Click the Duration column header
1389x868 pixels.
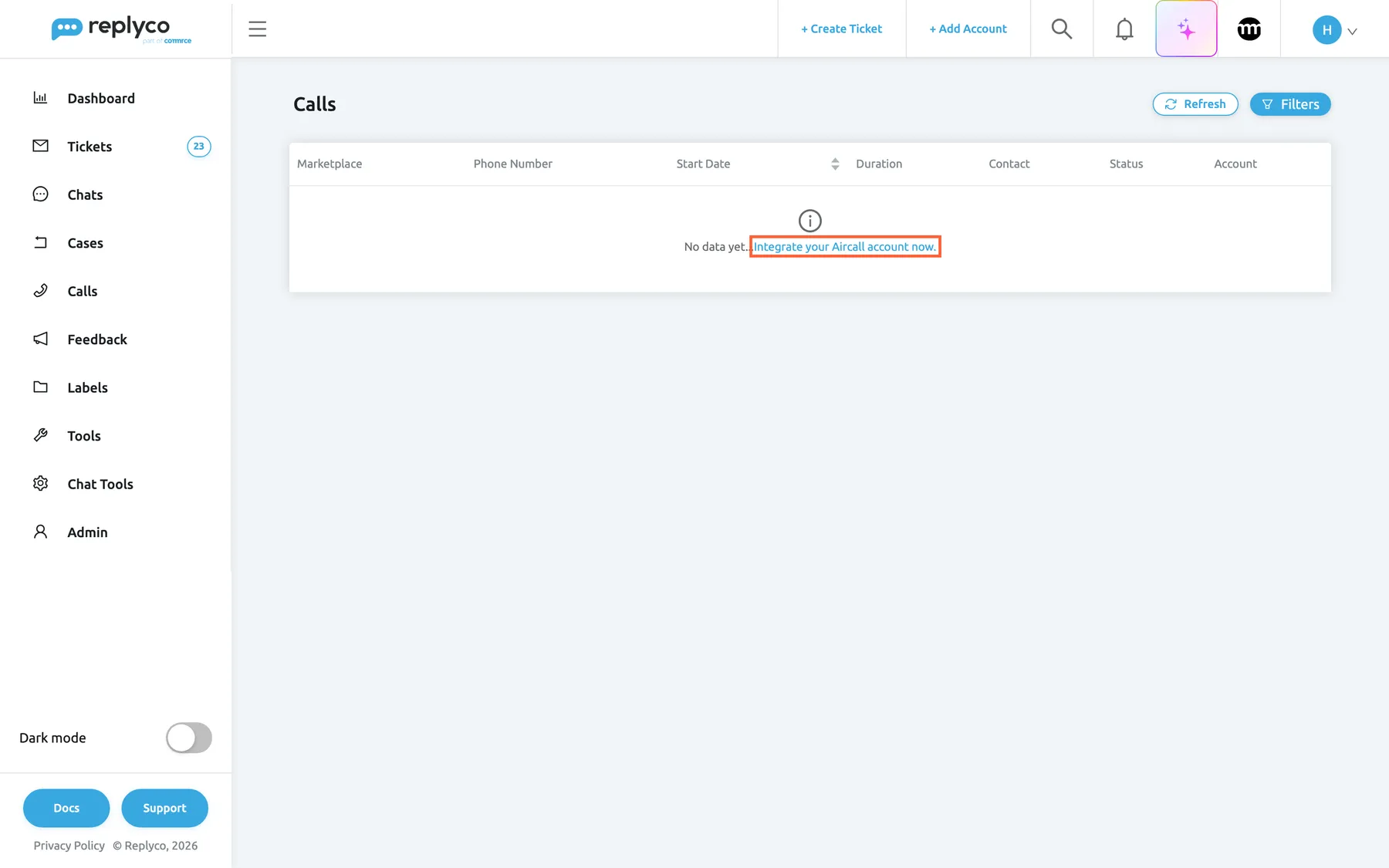pyautogui.click(x=879, y=164)
